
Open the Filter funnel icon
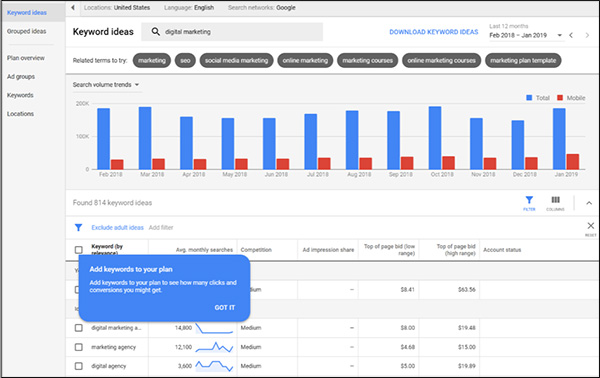point(529,203)
